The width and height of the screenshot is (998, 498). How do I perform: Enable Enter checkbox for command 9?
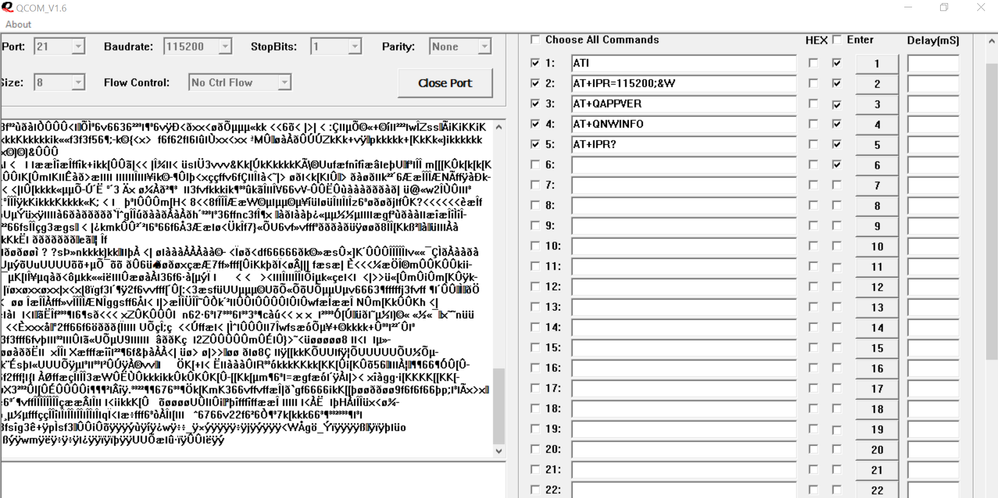[836, 225]
